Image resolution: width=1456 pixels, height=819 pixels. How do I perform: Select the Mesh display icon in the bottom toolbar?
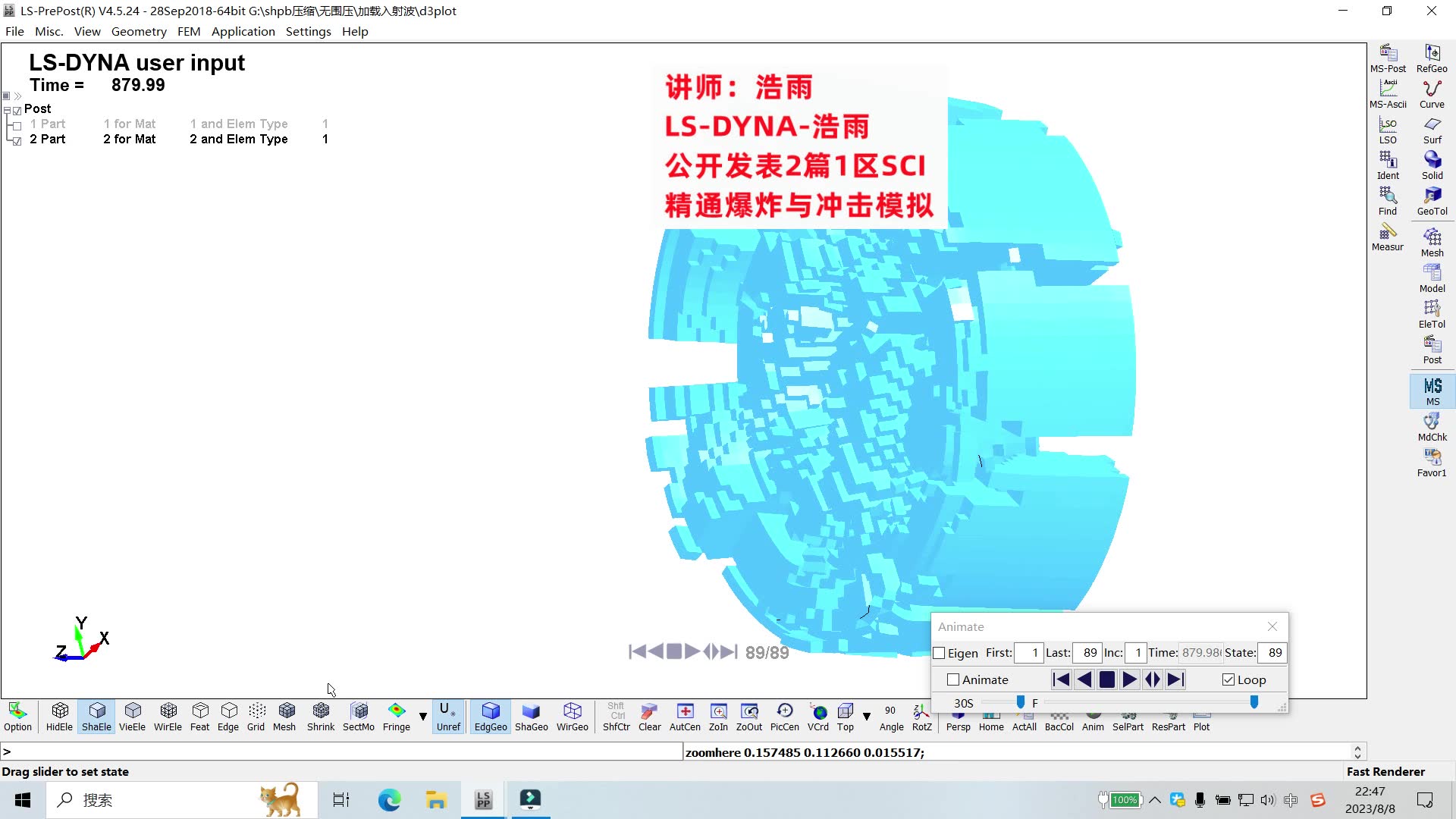pyautogui.click(x=284, y=715)
